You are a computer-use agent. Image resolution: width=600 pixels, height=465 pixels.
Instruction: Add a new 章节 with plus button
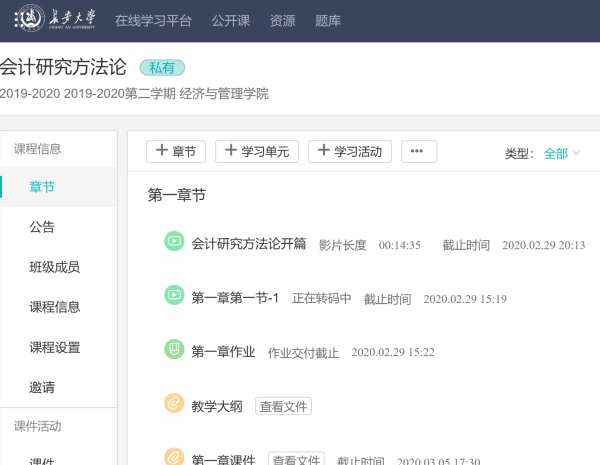pyautogui.click(x=176, y=152)
